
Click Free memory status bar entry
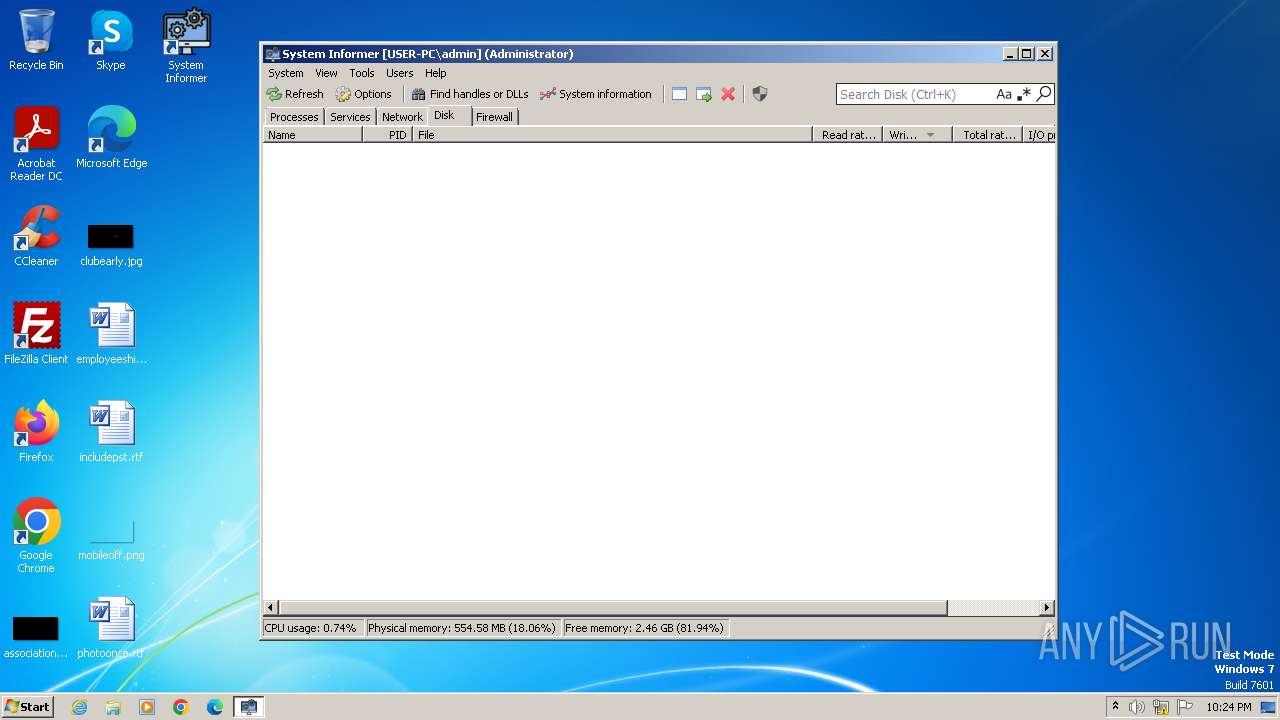(644, 628)
